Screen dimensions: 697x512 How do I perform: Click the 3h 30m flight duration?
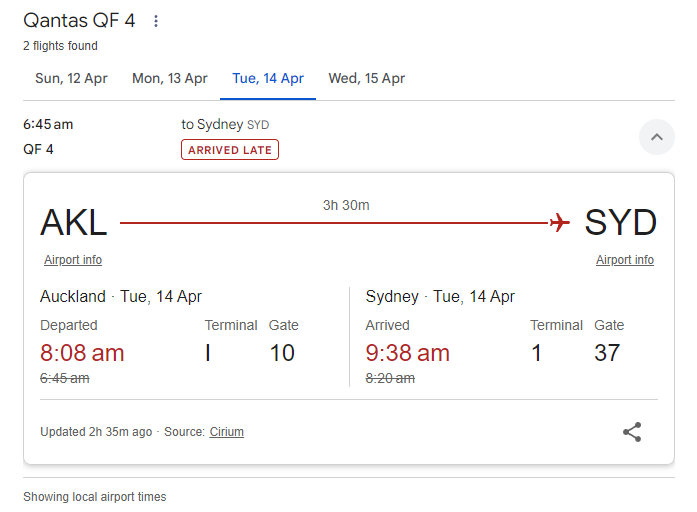(x=346, y=206)
